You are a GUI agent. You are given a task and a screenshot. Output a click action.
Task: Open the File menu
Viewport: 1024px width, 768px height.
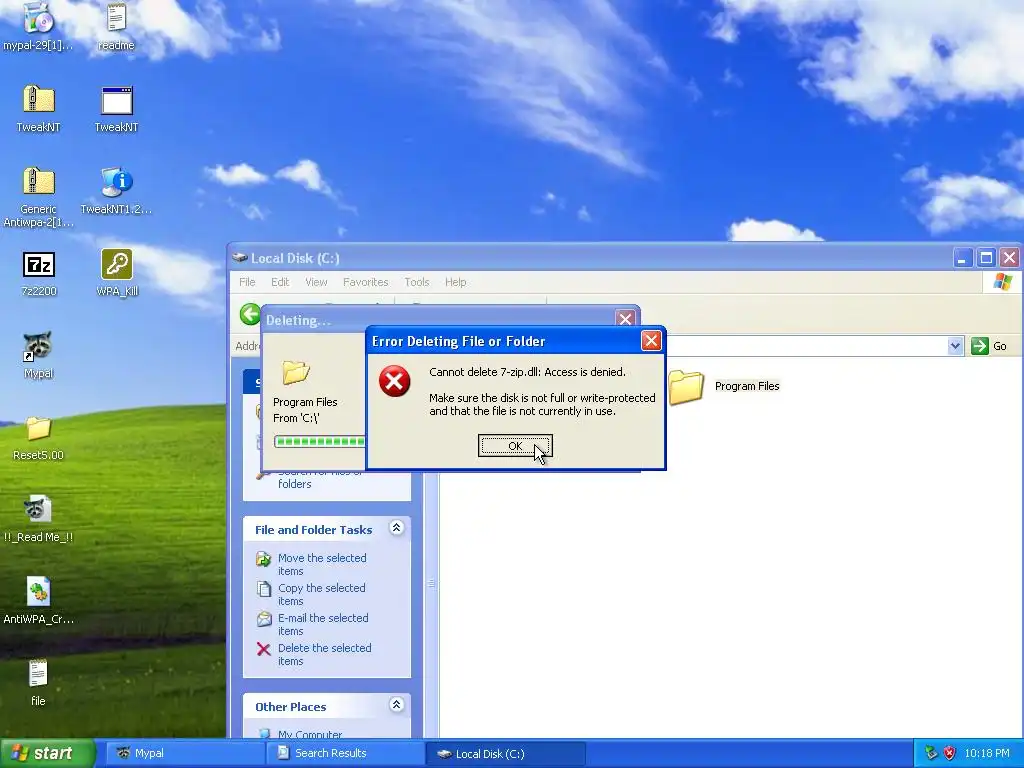click(247, 282)
